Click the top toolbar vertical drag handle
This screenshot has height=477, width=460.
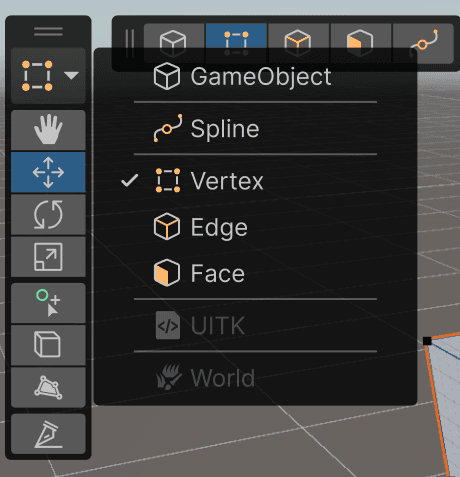click(130, 43)
